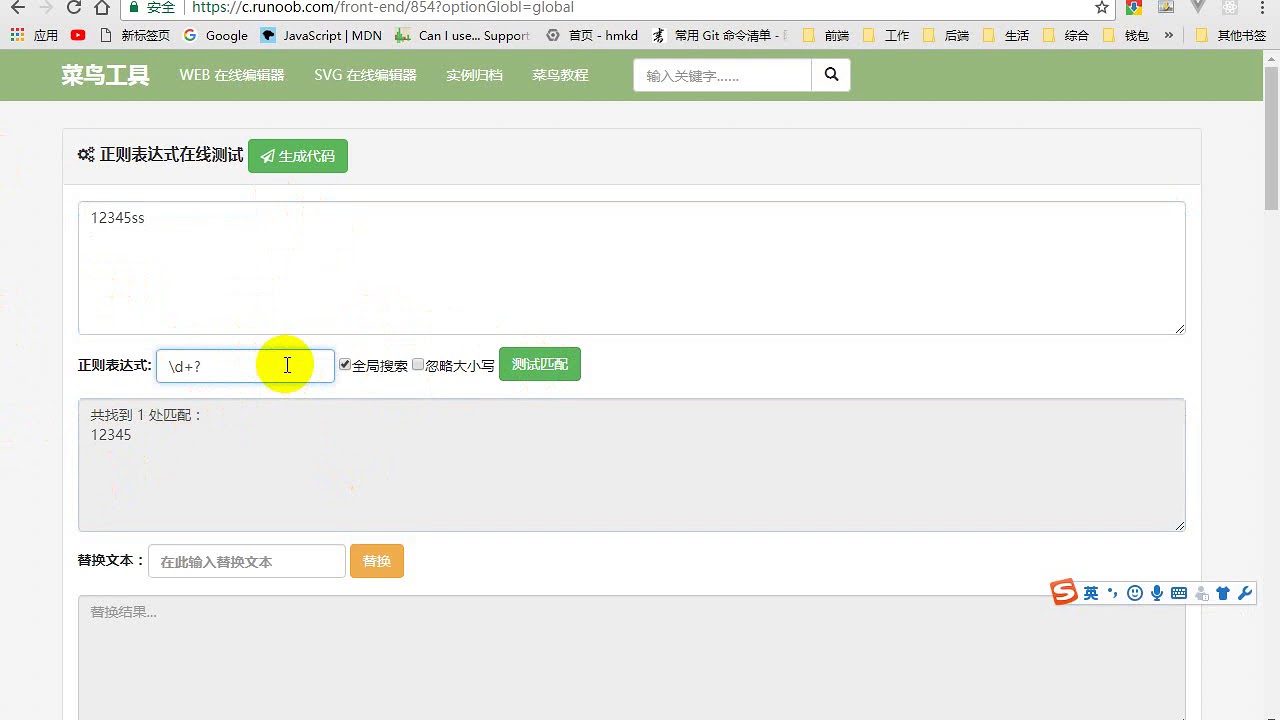Open the JavaScript | MDN bookmark
Viewport: 1280px width, 720px height.
[x=321, y=35]
